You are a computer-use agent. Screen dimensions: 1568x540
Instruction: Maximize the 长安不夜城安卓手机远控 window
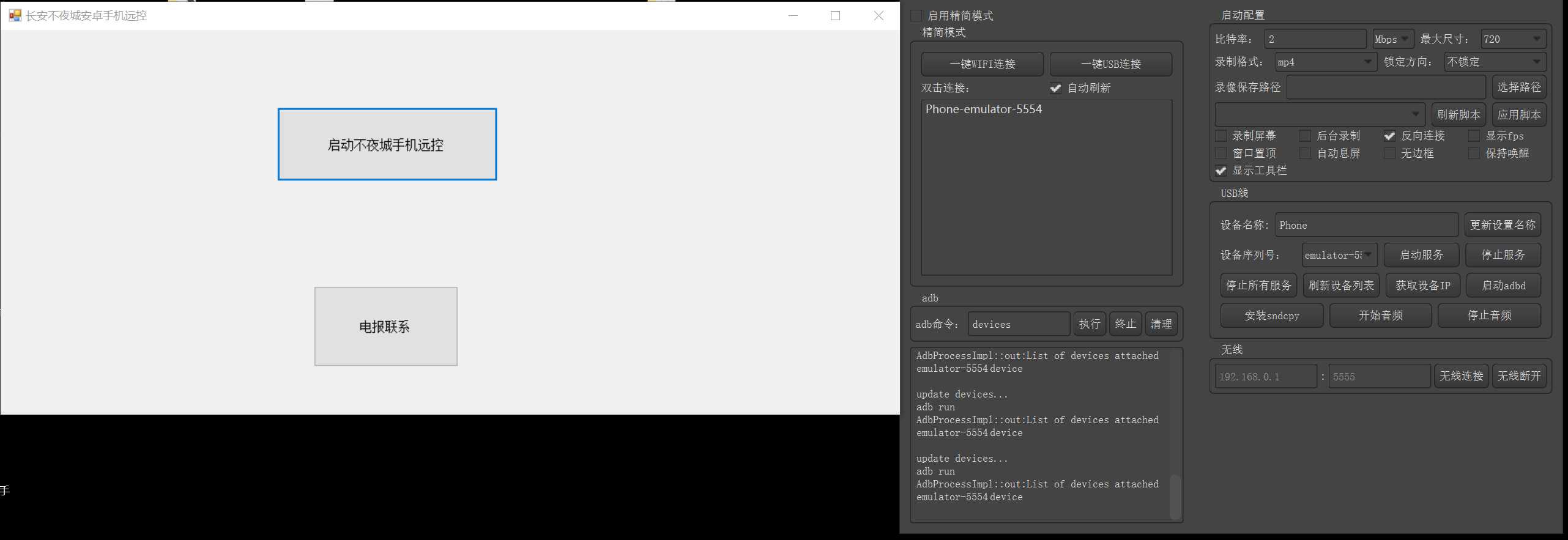tap(835, 16)
